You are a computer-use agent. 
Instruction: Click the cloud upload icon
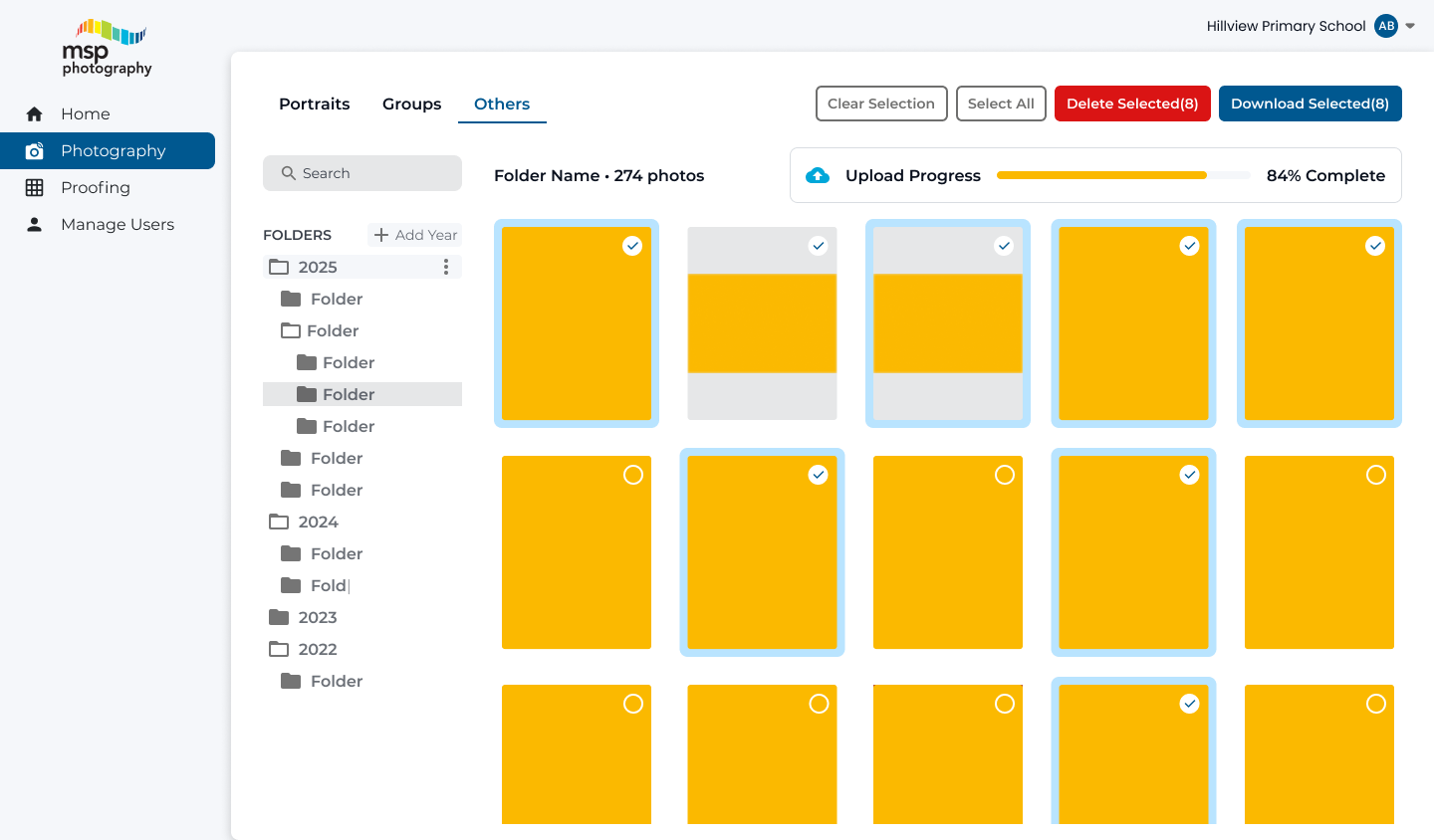tap(818, 176)
